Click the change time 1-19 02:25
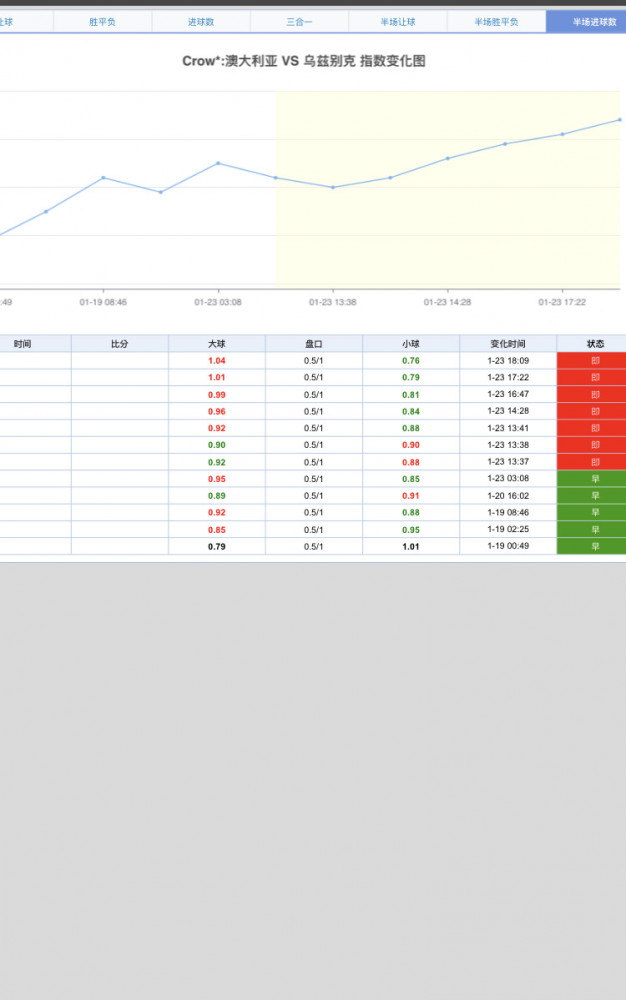The height and width of the screenshot is (1000, 626). tap(508, 529)
